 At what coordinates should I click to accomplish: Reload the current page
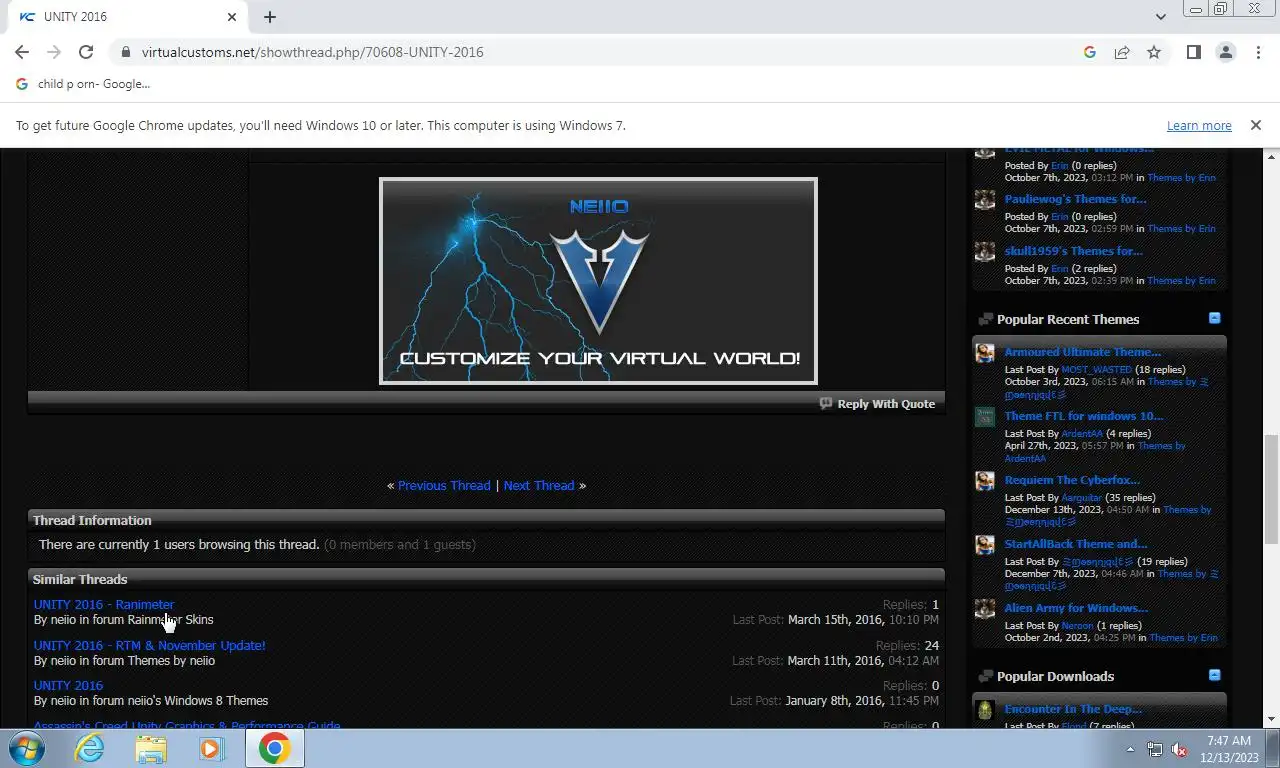click(x=86, y=52)
